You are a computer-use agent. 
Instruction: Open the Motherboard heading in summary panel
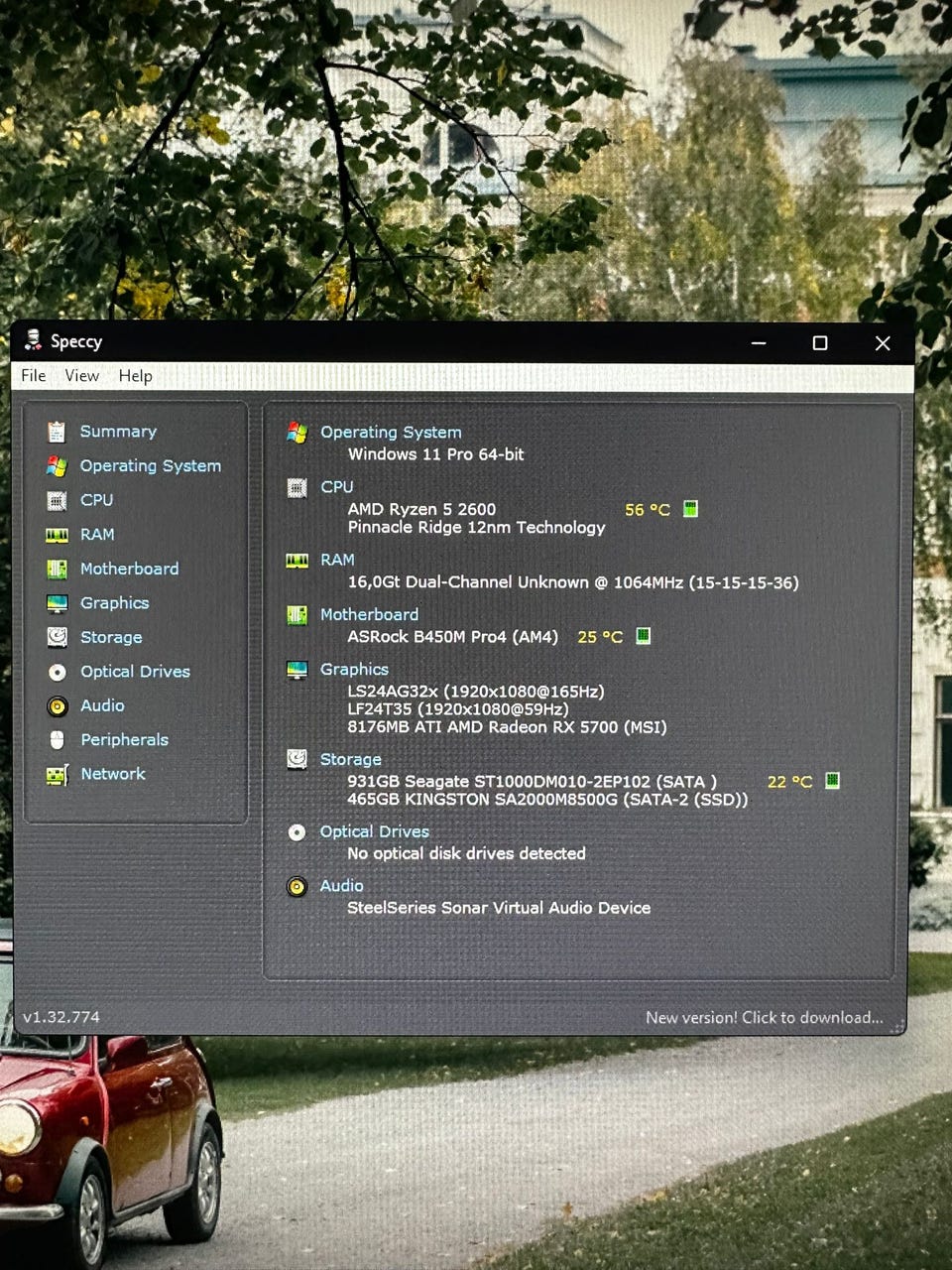tap(369, 615)
